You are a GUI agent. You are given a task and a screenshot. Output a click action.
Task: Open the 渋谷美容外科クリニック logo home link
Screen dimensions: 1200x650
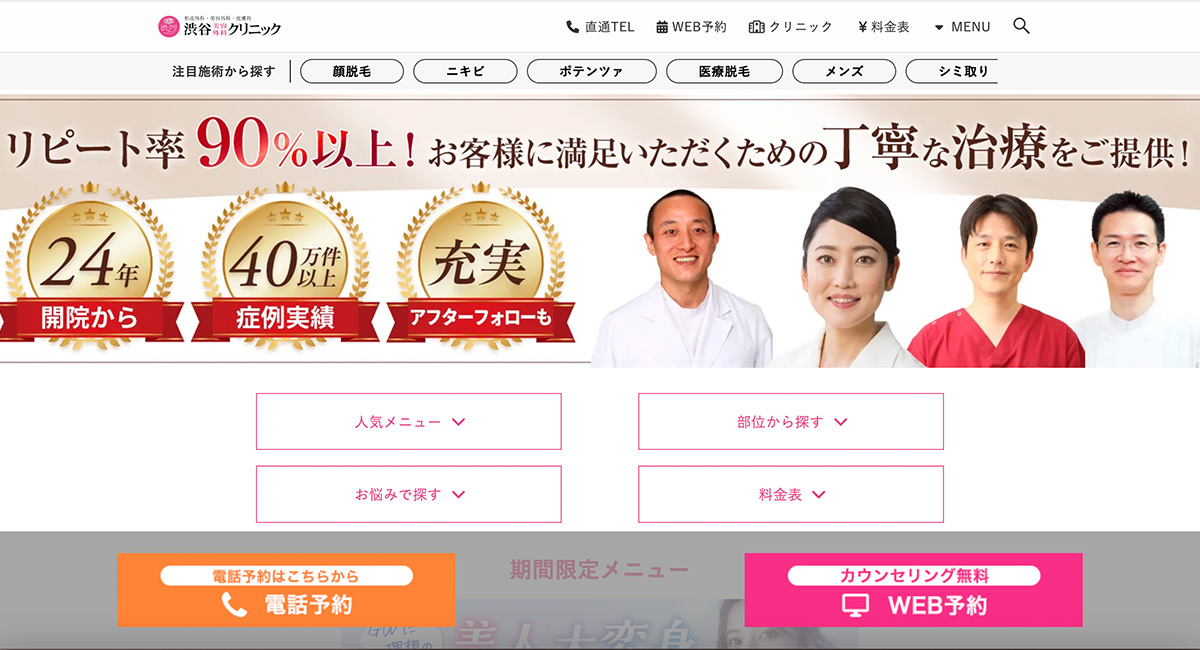pos(219,27)
